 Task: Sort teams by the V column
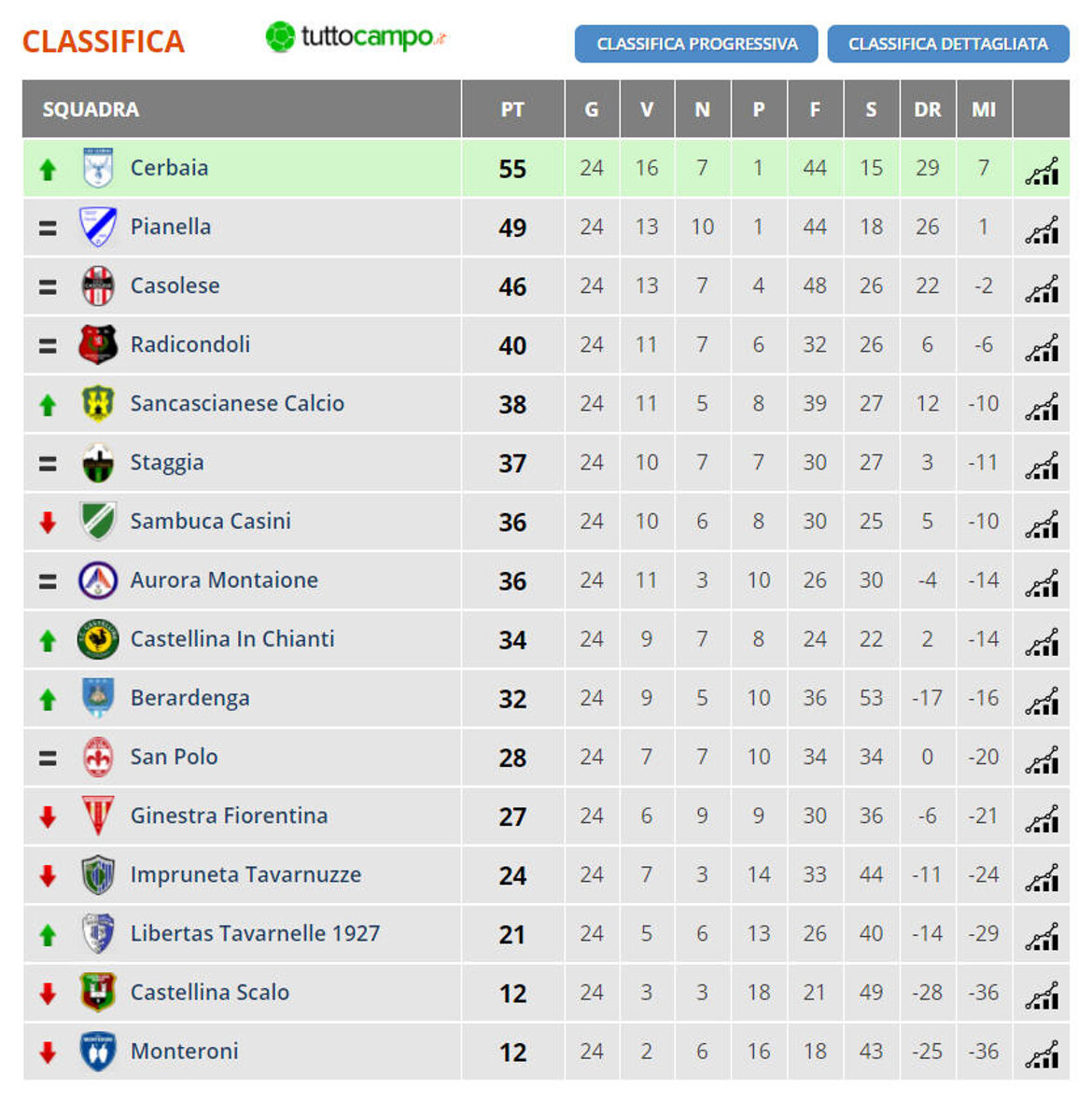point(647,109)
